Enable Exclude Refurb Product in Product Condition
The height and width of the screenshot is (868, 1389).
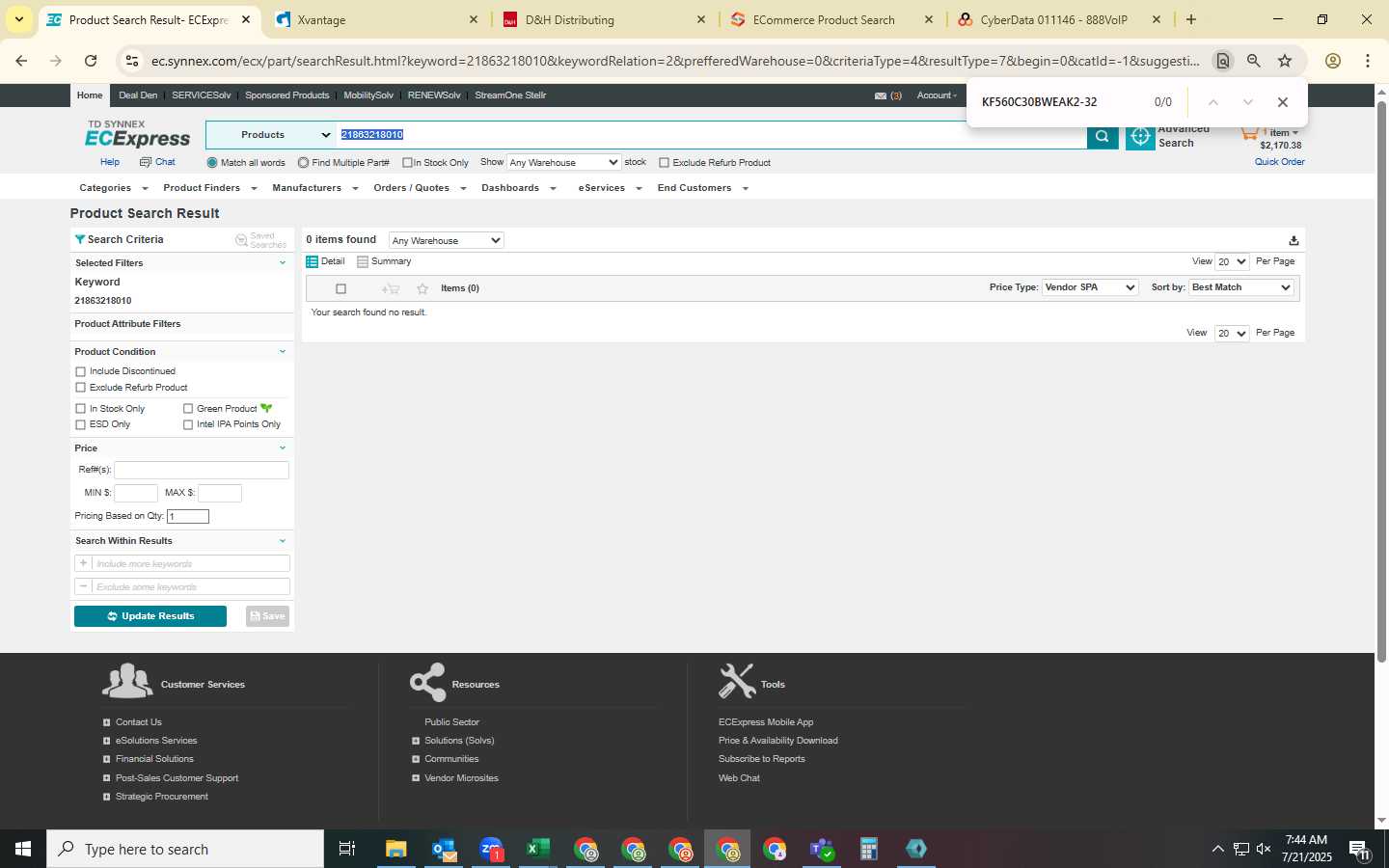(x=80, y=388)
